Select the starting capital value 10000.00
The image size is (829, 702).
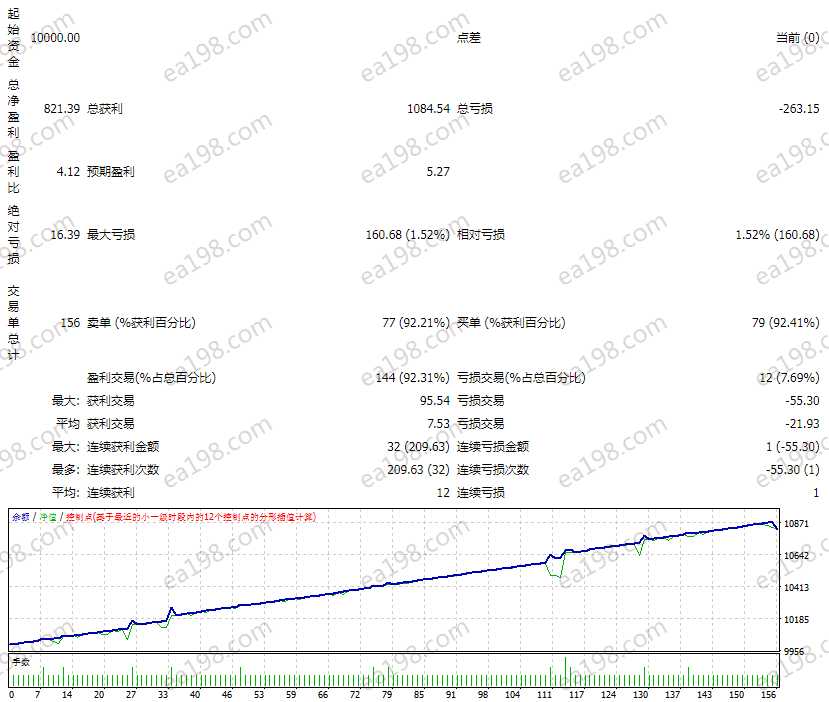click(56, 37)
